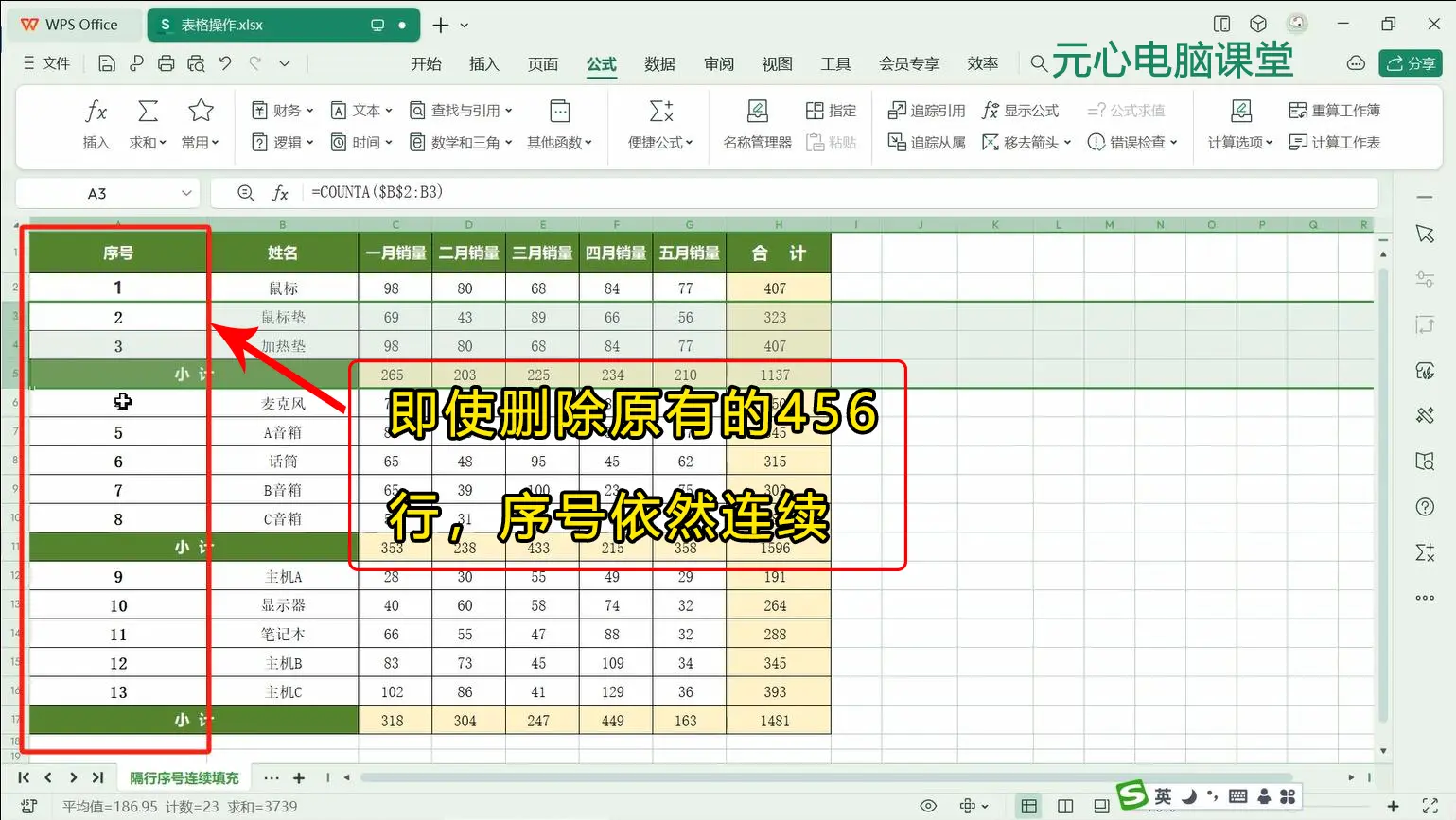This screenshot has width=1456, height=820.
Task: Click the zoom in plus in status bar
Action: (1393, 806)
